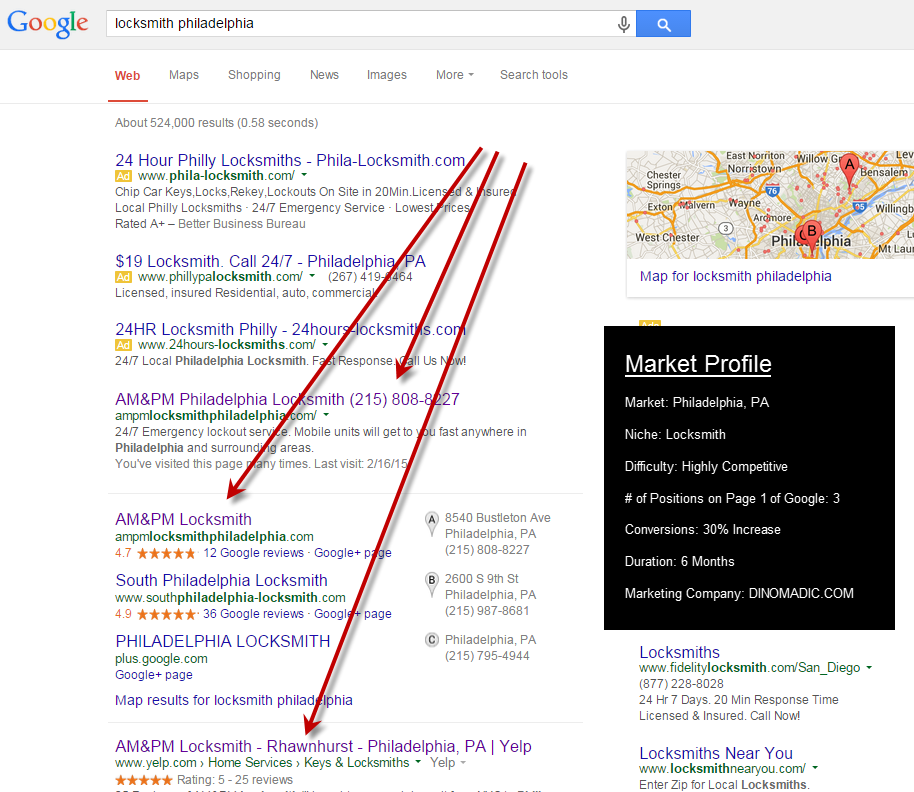
Task: Open dropdown arrow beside www.phila-locksmith.com
Action: click(304, 176)
